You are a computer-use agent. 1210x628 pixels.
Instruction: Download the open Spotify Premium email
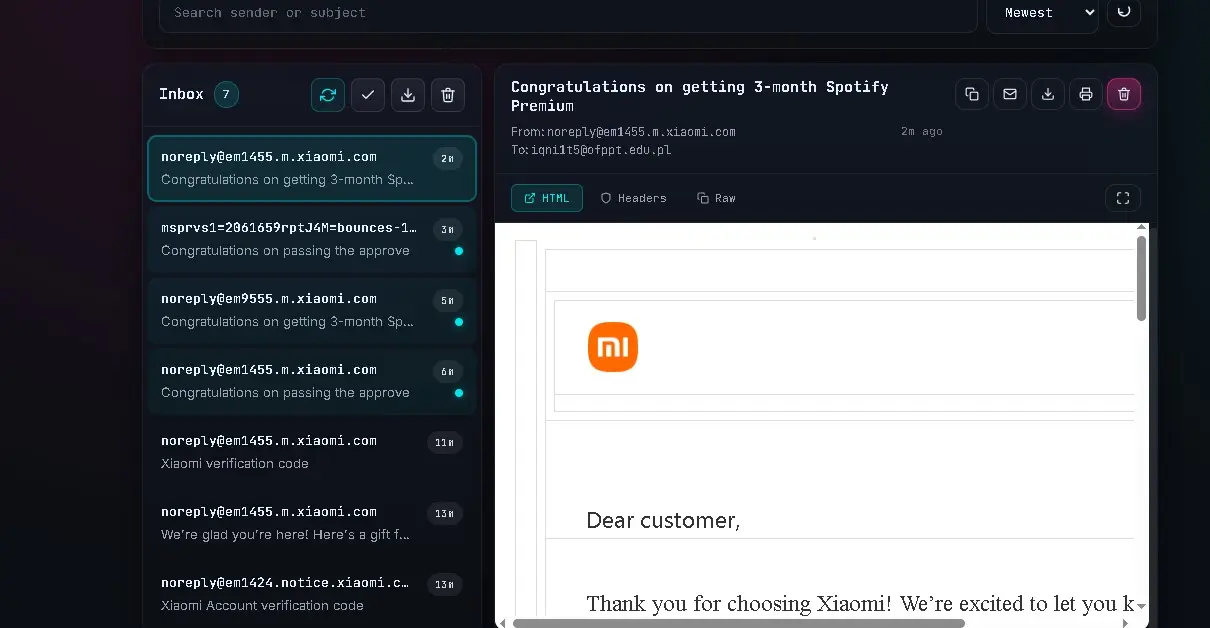[1048, 94]
